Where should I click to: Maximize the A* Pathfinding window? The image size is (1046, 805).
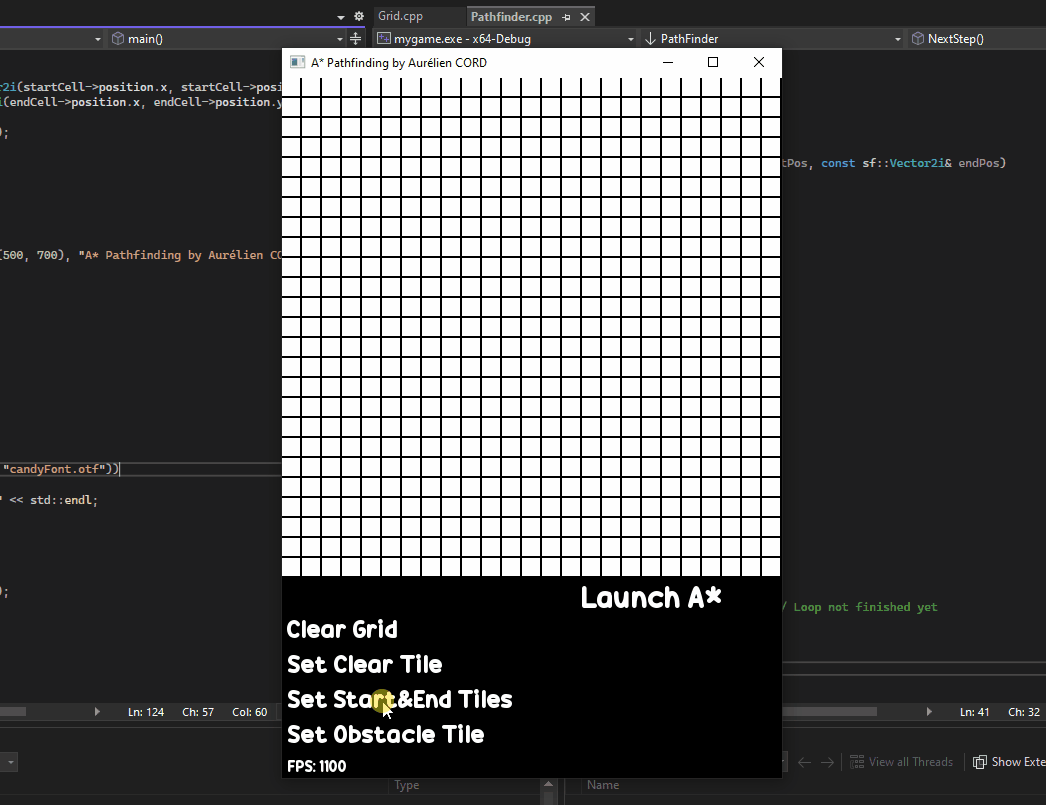713,62
